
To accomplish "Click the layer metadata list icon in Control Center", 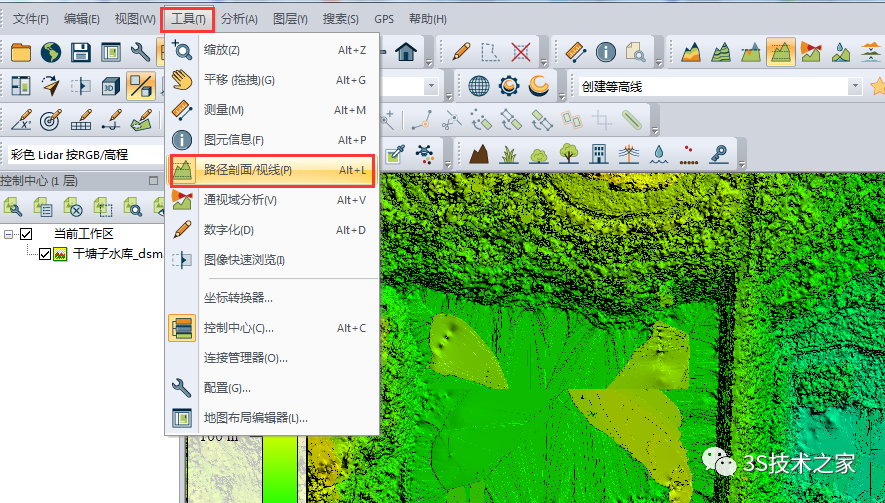I will (x=43, y=207).
